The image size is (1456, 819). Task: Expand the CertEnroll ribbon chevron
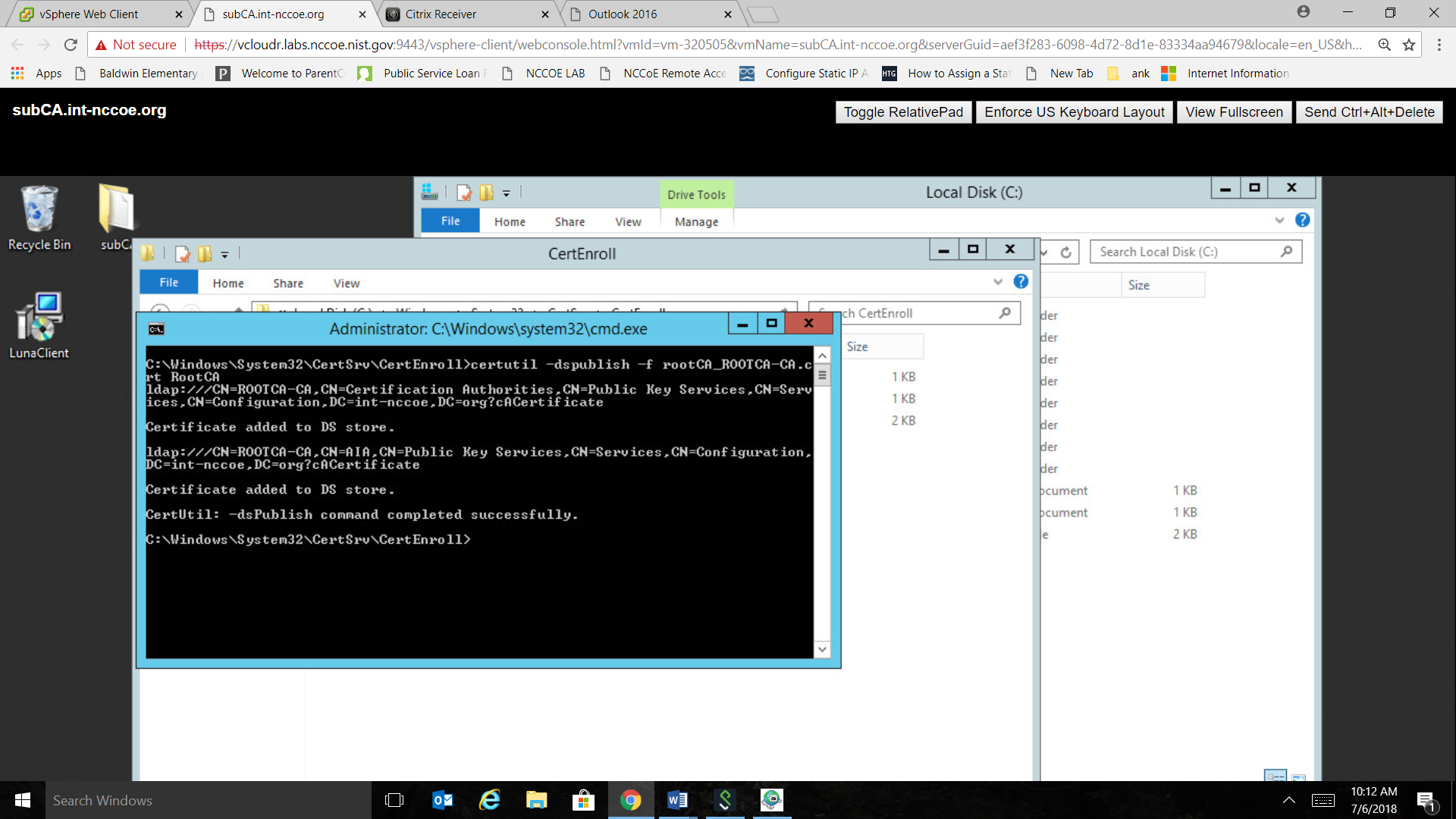[x=998, y=282]
